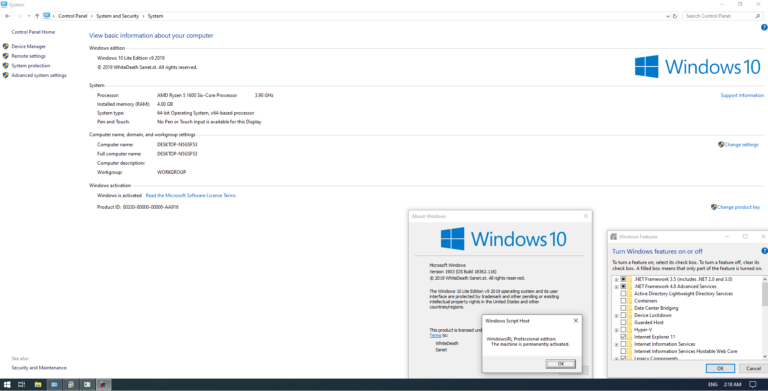Viewport: 768px width, 391px height.
Task: Open the Support Information link
Action: pyautogui.click(x=742, y=95)
